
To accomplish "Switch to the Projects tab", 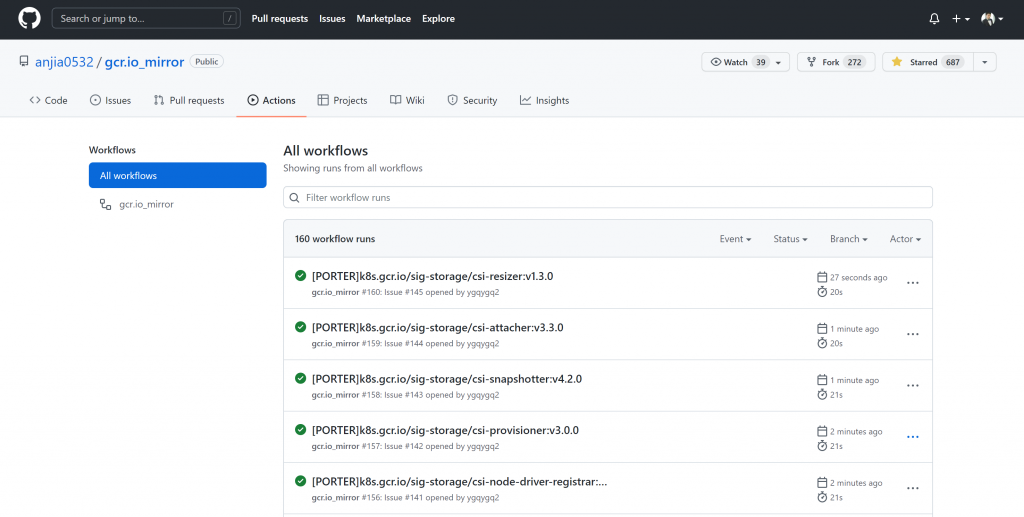I will pyautogui.click(x=342, y=101).
